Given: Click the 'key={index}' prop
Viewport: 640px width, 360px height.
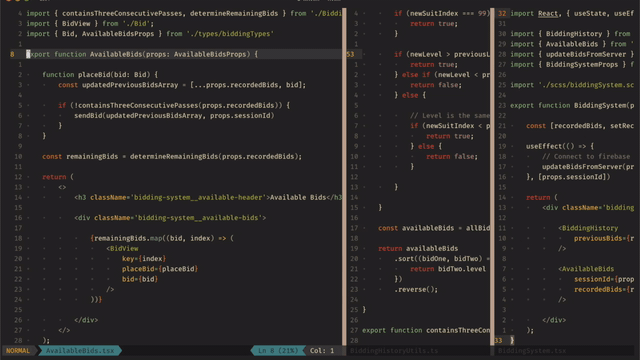Looking at the screenshot, I should pyautogui.click(x=144, y=258).
